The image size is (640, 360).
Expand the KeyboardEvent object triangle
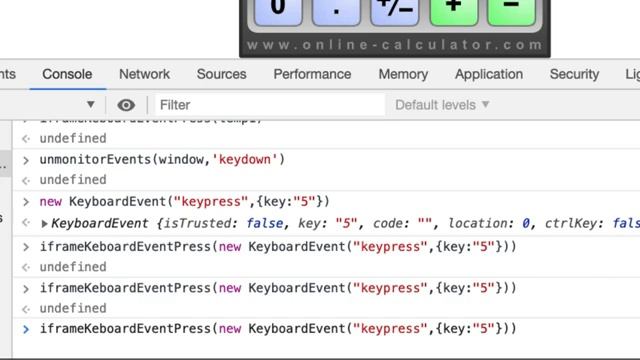[x=44, y=224]
